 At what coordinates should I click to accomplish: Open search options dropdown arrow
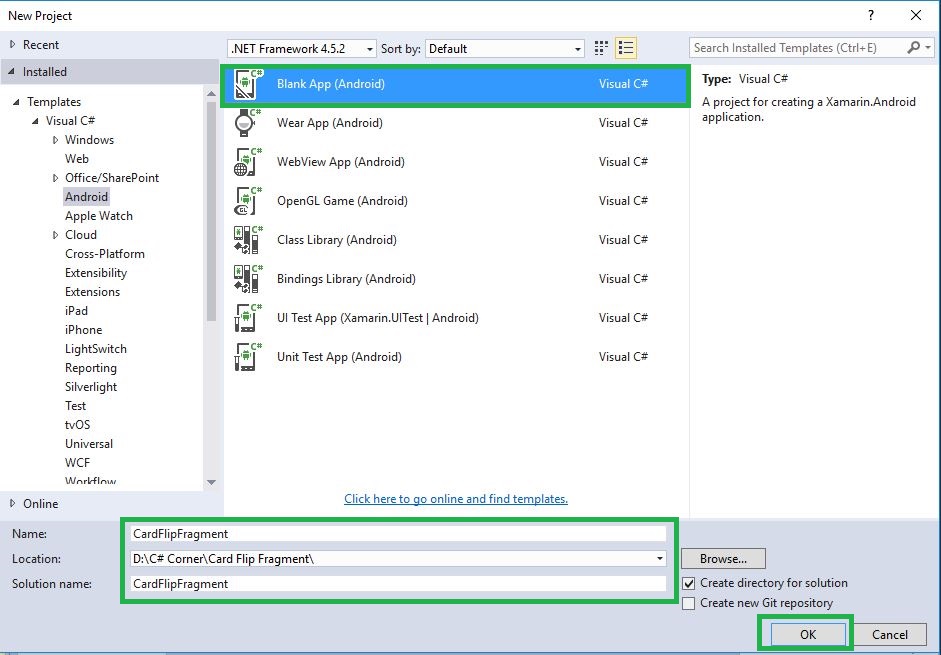pos(928,48)
